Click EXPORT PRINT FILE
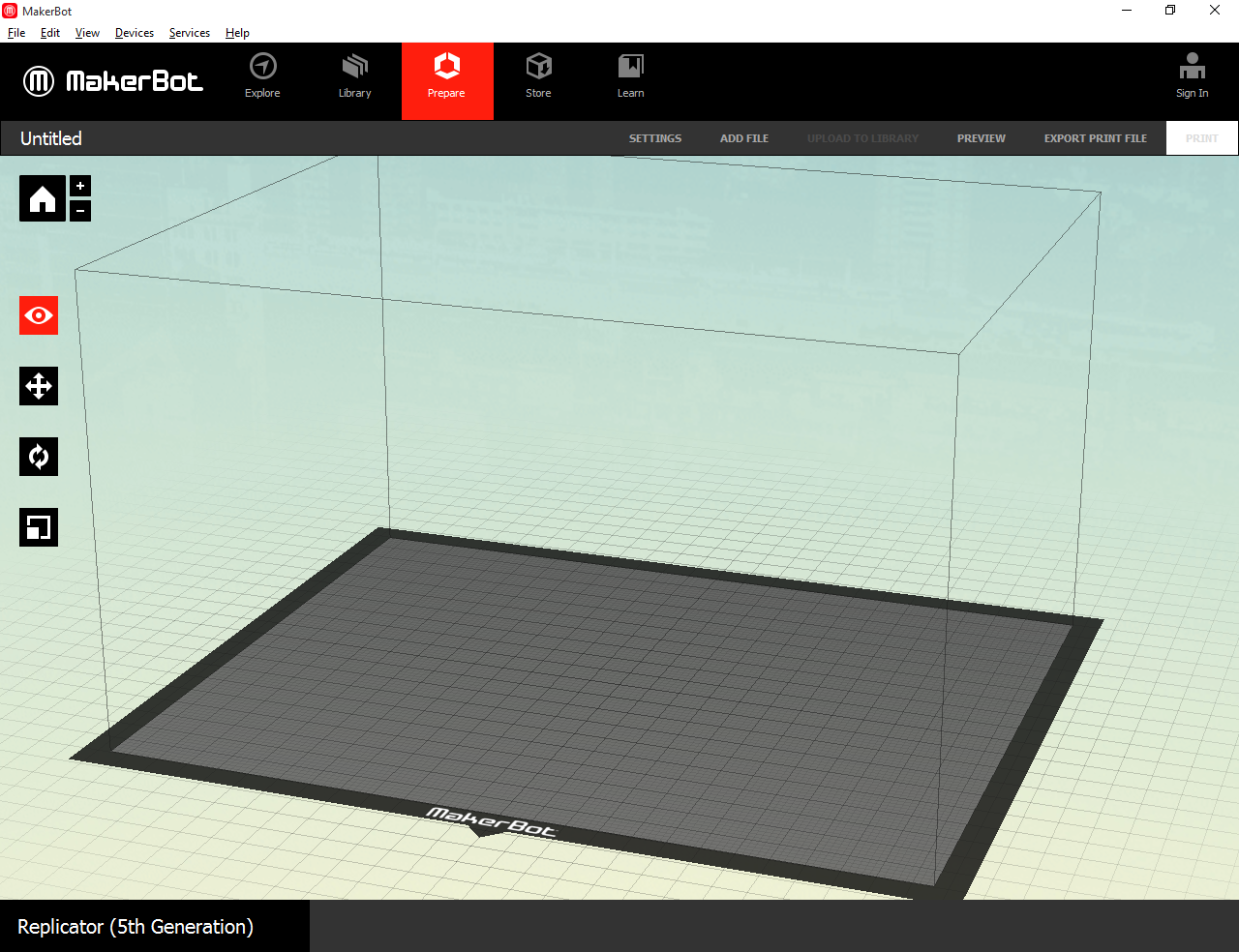The width and height of the screenshot is (1239, 952). pyautogui.click(x=1096, y=138)
